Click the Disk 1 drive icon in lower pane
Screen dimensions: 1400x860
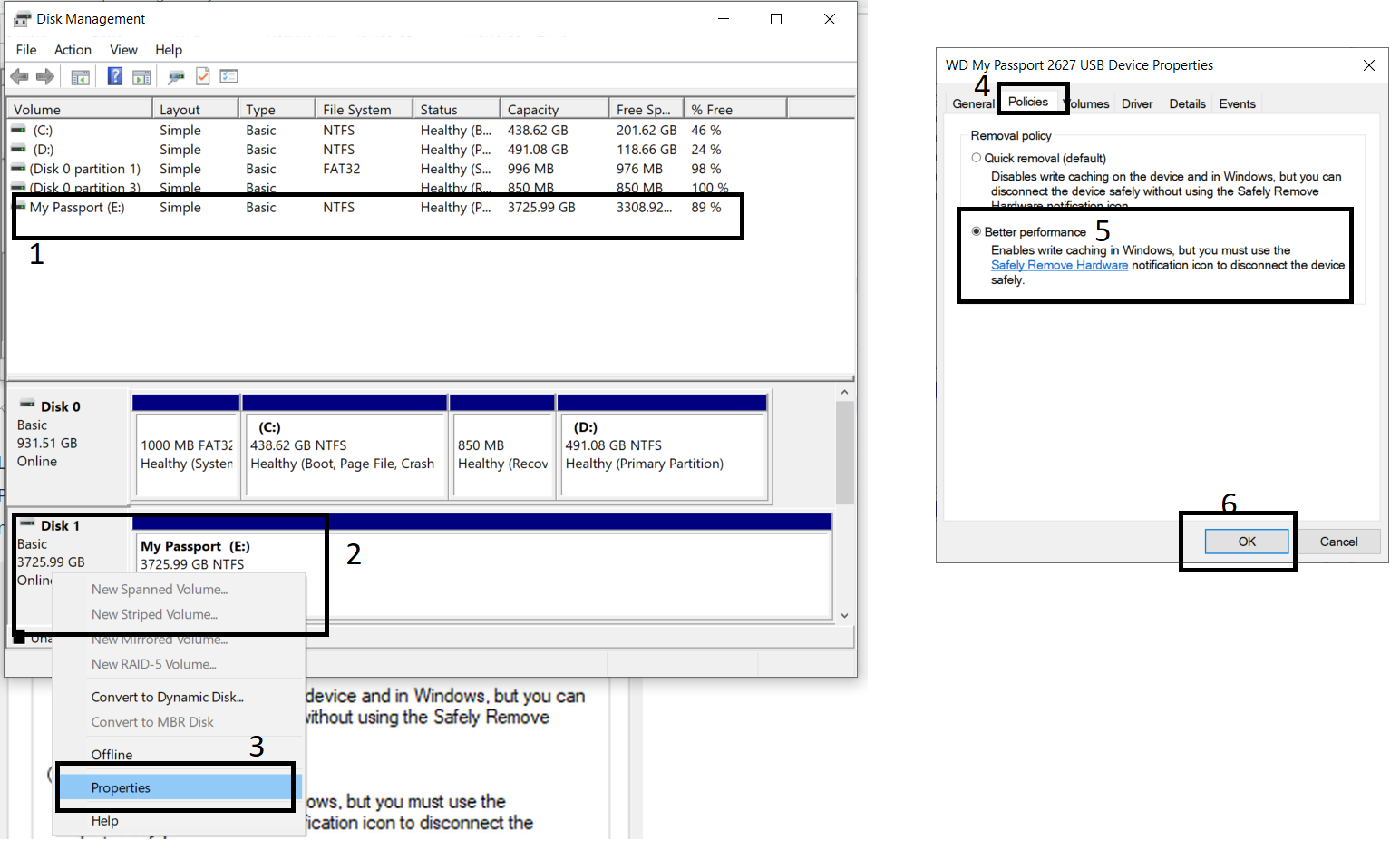pos(27,523)
